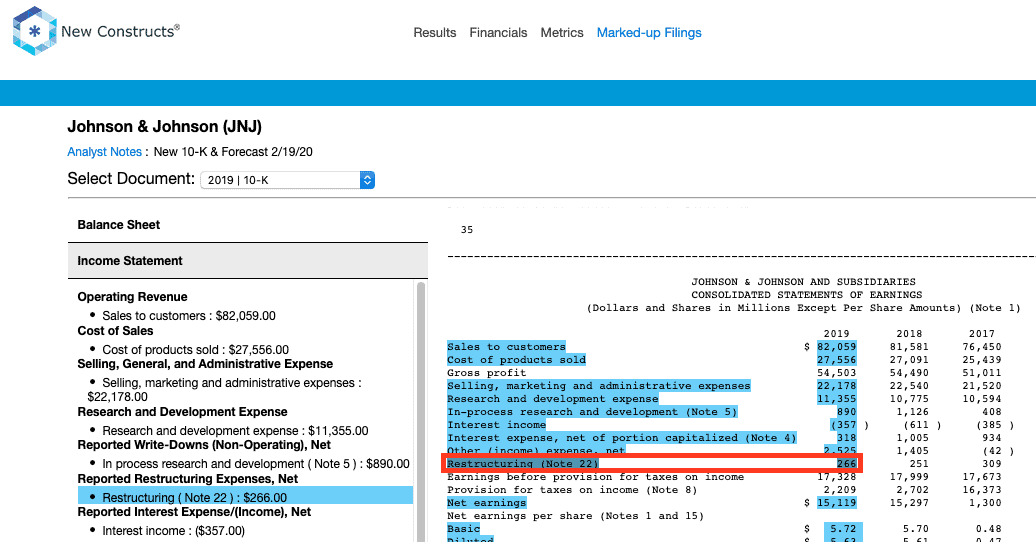Expand the Balance Sheet section
Image resolution: width=1036 pixels, height=542 pixels.
pyautogui.click(x=248, y=225)
